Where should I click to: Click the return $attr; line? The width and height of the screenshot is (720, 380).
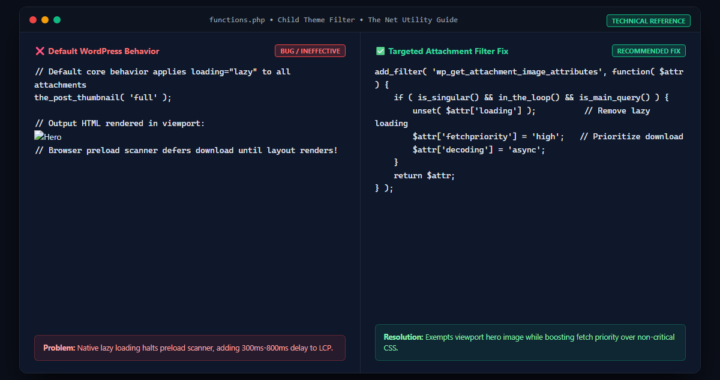tap(424, 175)
